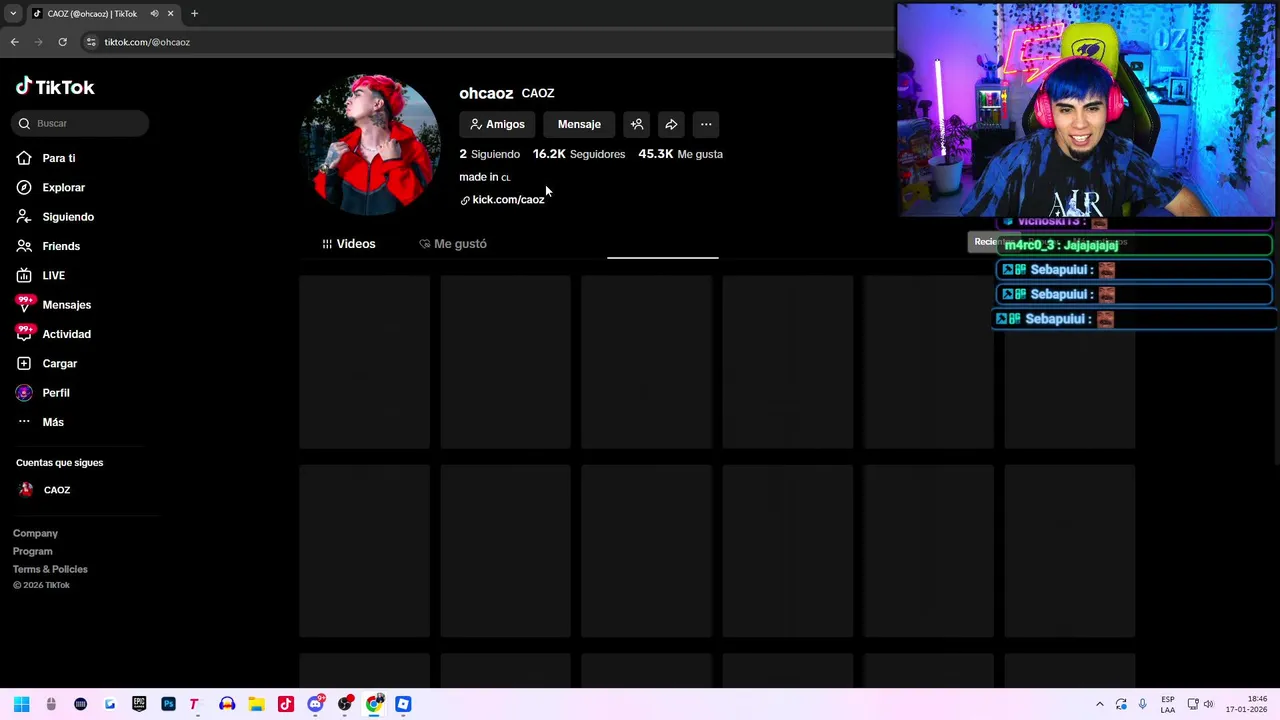The image size is (1280, 720).
Task: View site information icon in address bar
Action: [x=91, y=42]
